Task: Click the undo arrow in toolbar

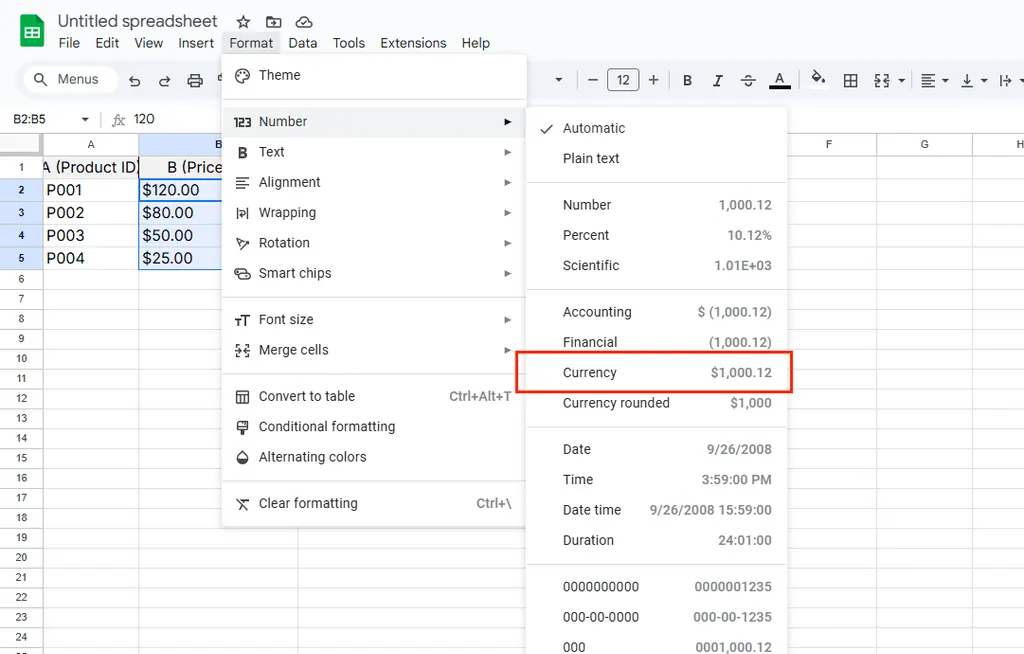Action: coord(135,81)
